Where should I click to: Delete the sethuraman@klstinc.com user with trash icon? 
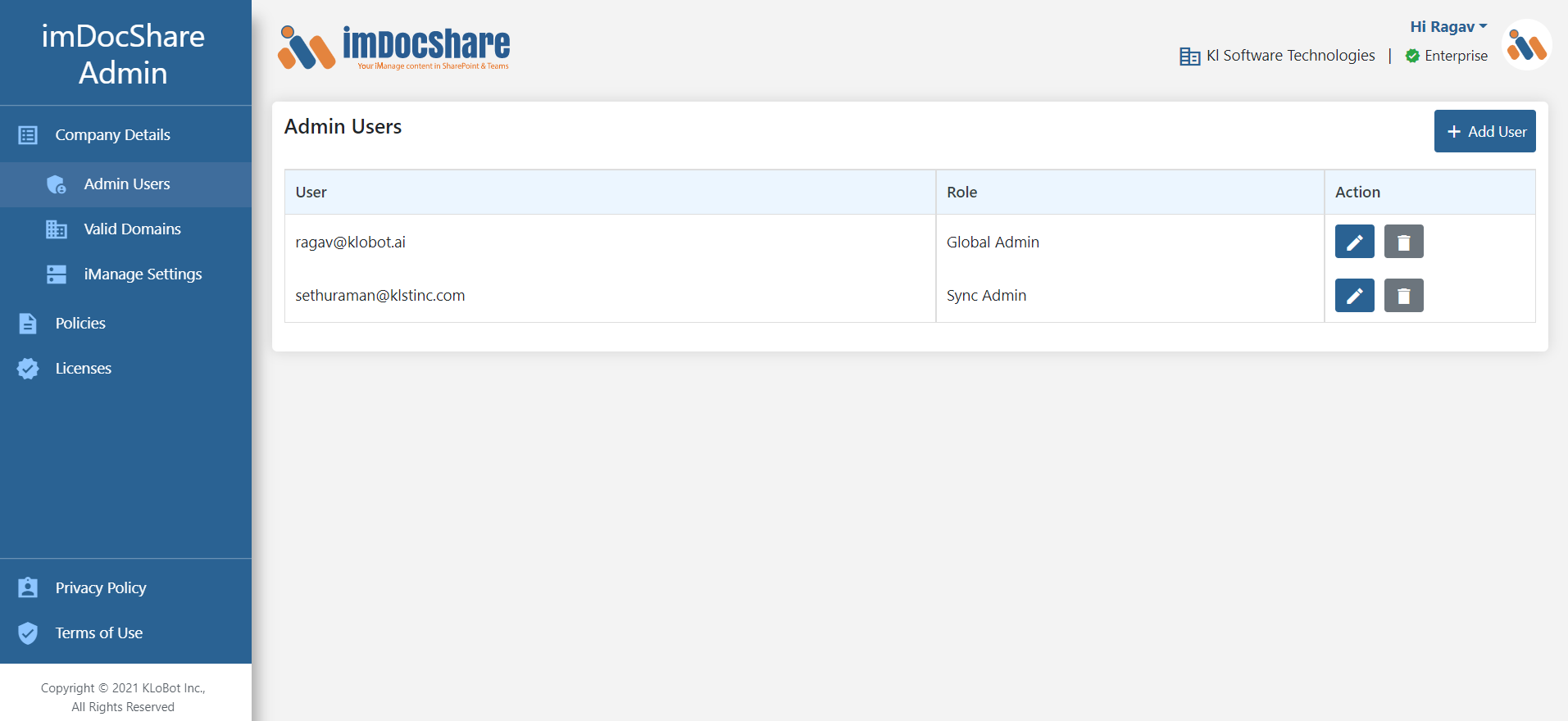tap(1403, 295)
